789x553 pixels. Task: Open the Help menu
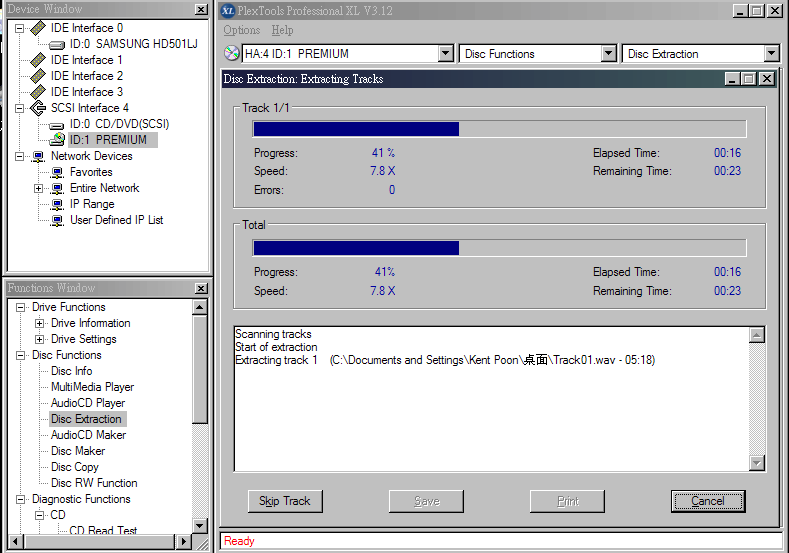(x=283, y=30)
